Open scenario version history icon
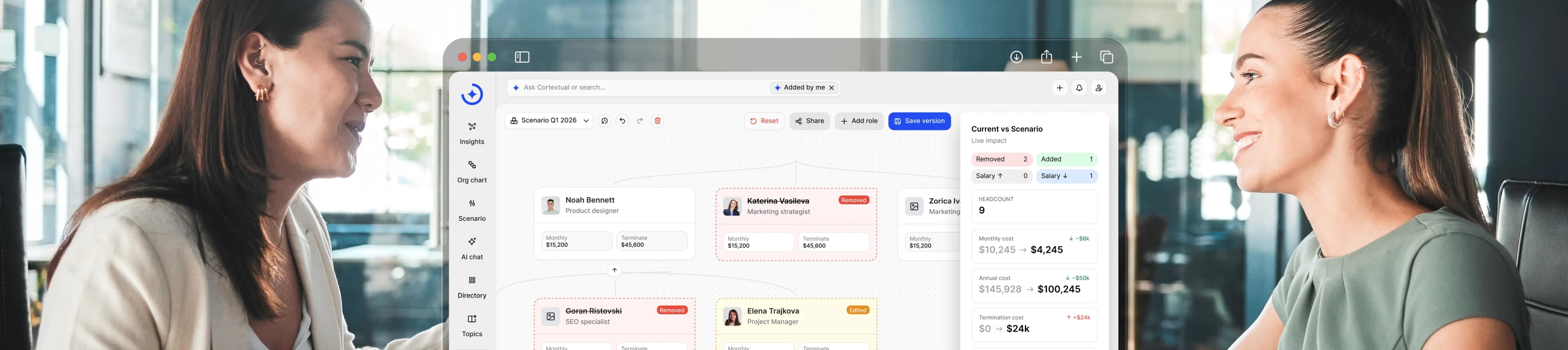1568x350 pixels. pos(604,121)
